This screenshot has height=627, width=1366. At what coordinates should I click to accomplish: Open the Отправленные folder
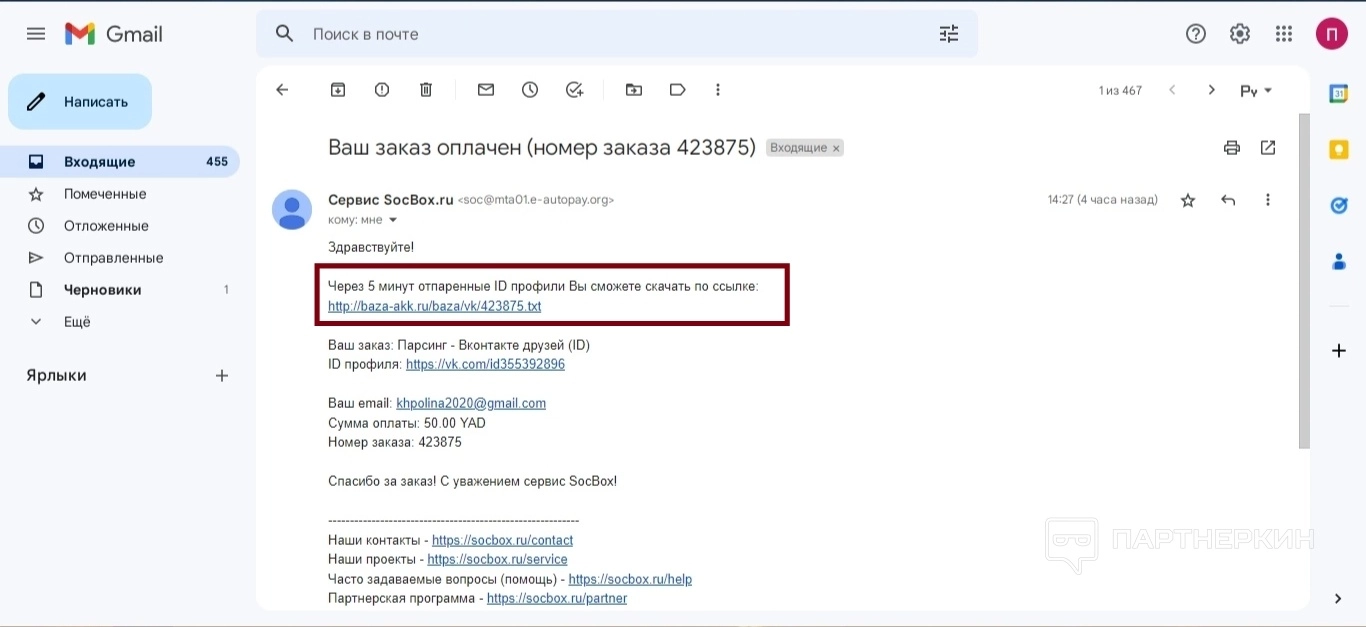click(x=120, y=258)
